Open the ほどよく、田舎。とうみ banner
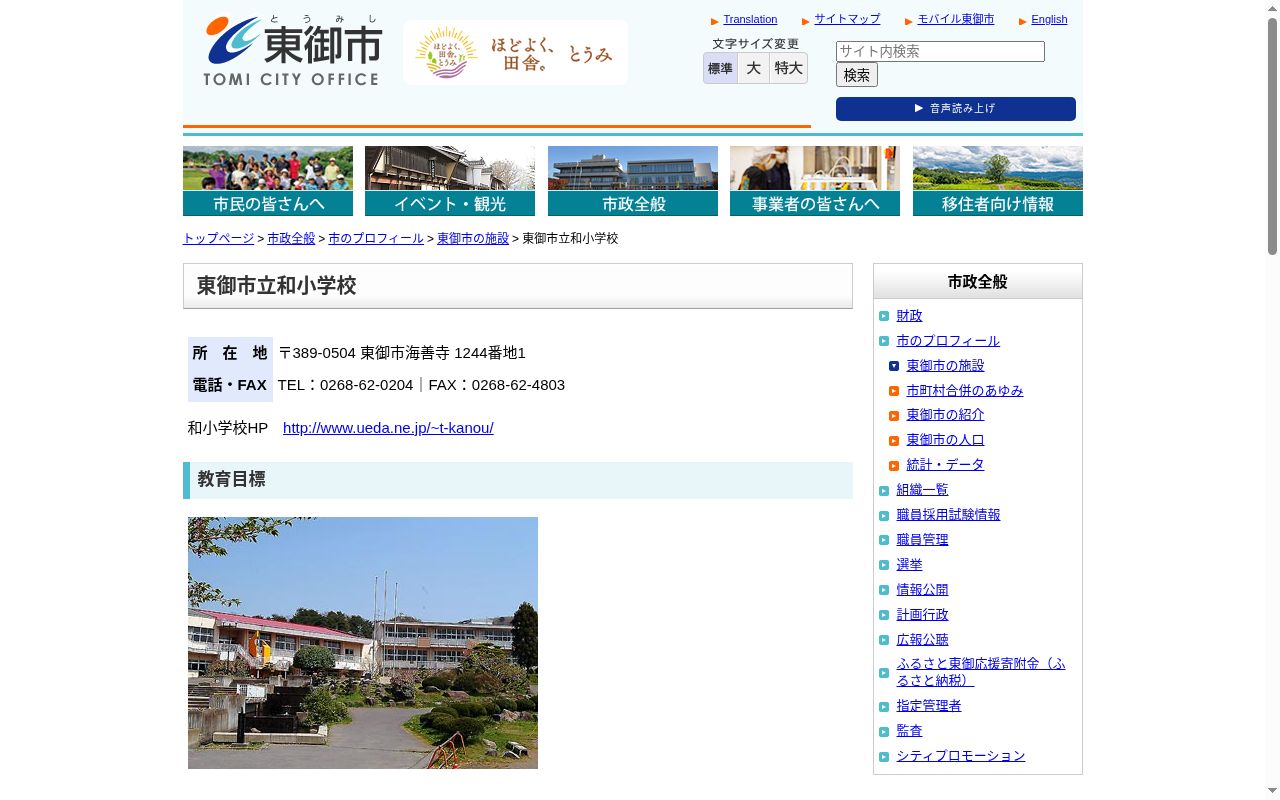Screen dimensions: 1280x800 (x=515, y=52)
